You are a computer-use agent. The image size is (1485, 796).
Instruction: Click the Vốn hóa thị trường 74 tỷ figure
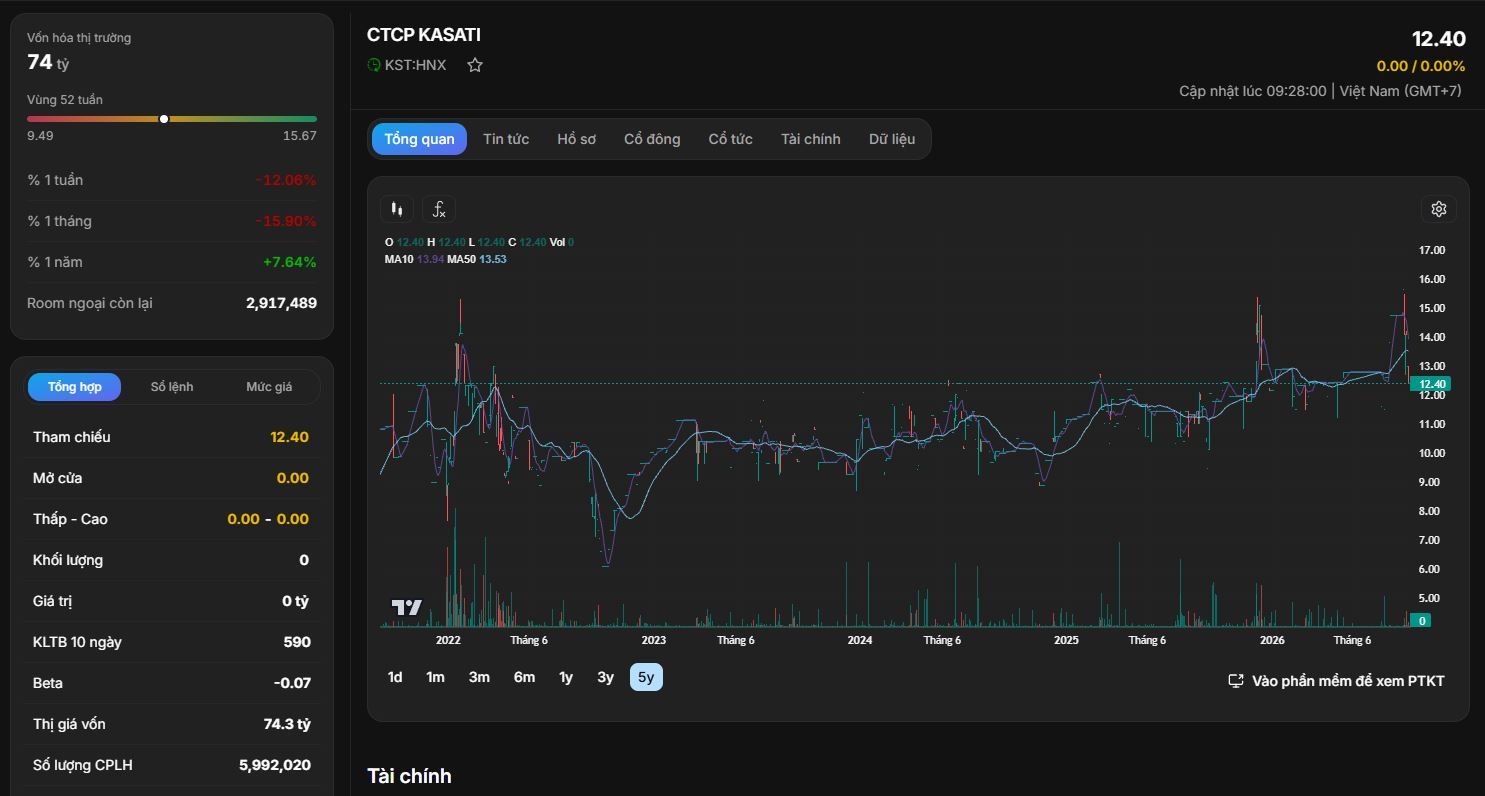click(x=48, y=62)
